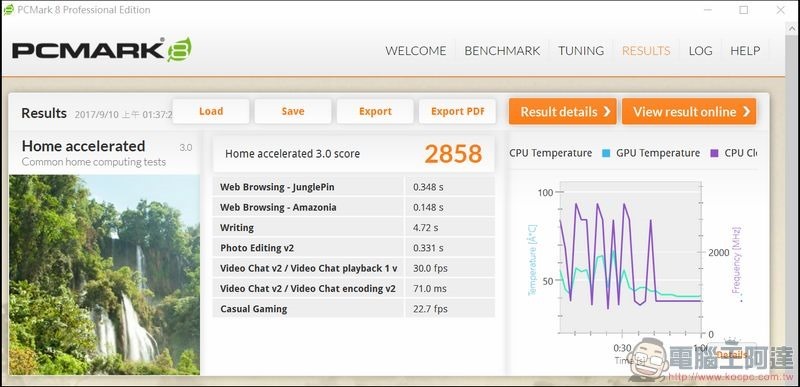The image size is (800, 387).
Task: Click View result online
Action: 689,111
